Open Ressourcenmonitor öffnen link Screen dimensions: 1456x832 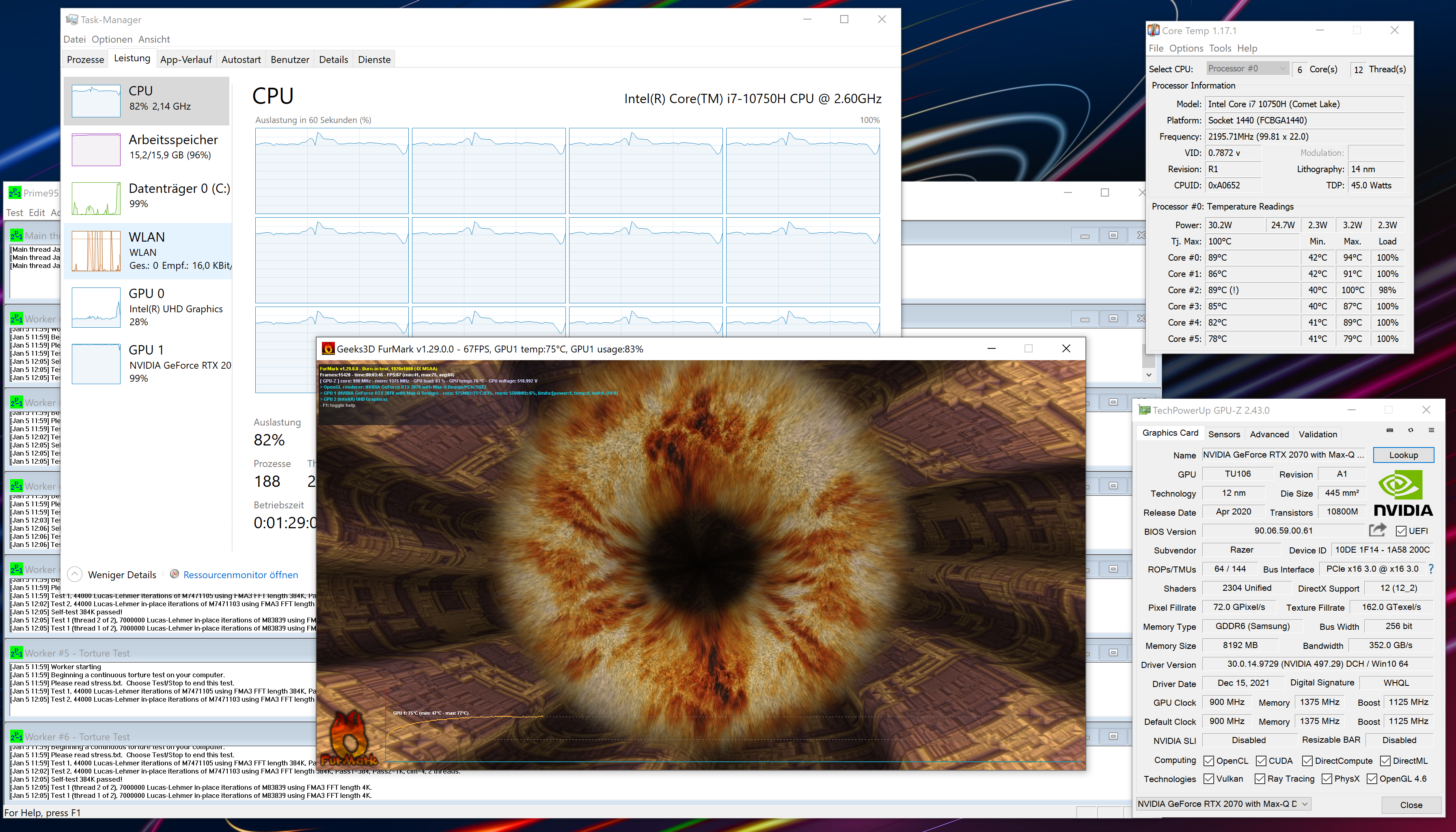pos(240,575)
